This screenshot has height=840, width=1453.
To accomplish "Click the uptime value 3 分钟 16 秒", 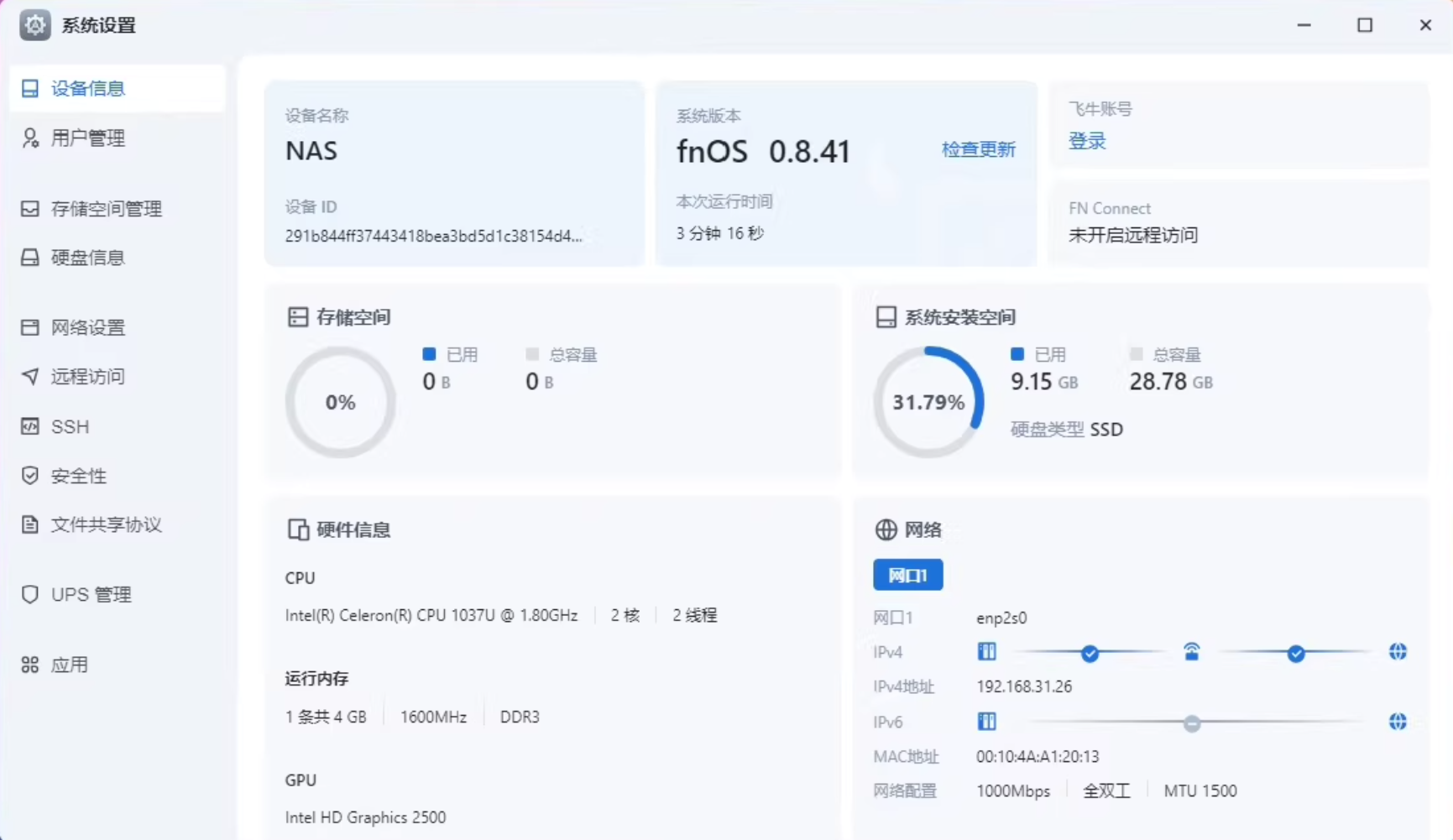I will pos(720,233).
